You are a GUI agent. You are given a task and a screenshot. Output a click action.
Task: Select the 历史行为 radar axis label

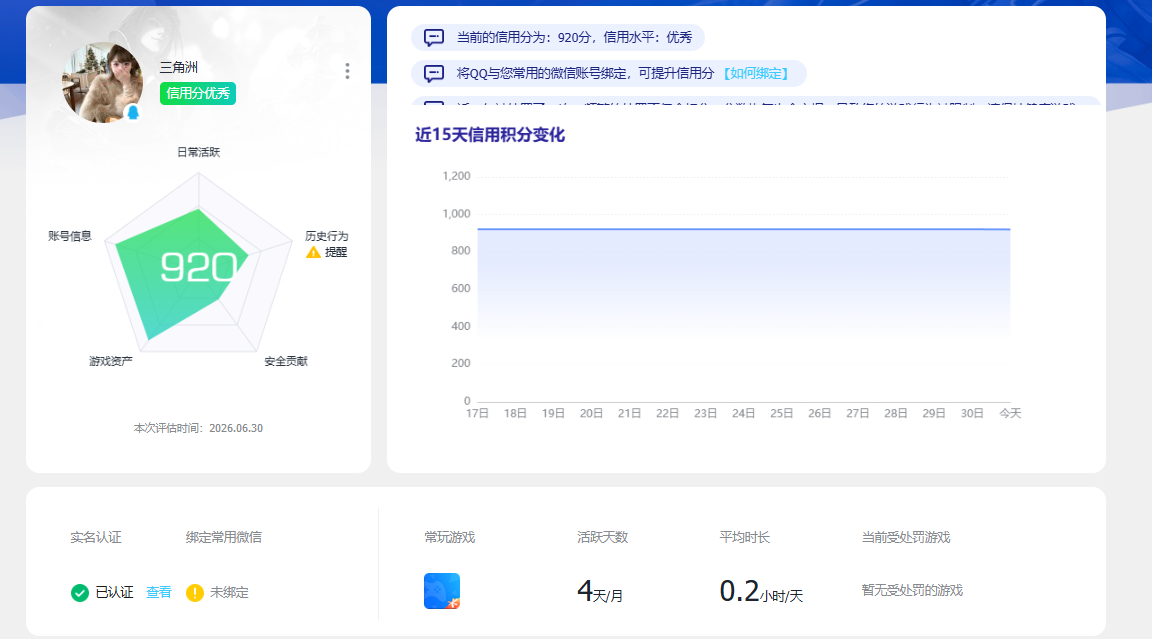[x=327, y=236]
